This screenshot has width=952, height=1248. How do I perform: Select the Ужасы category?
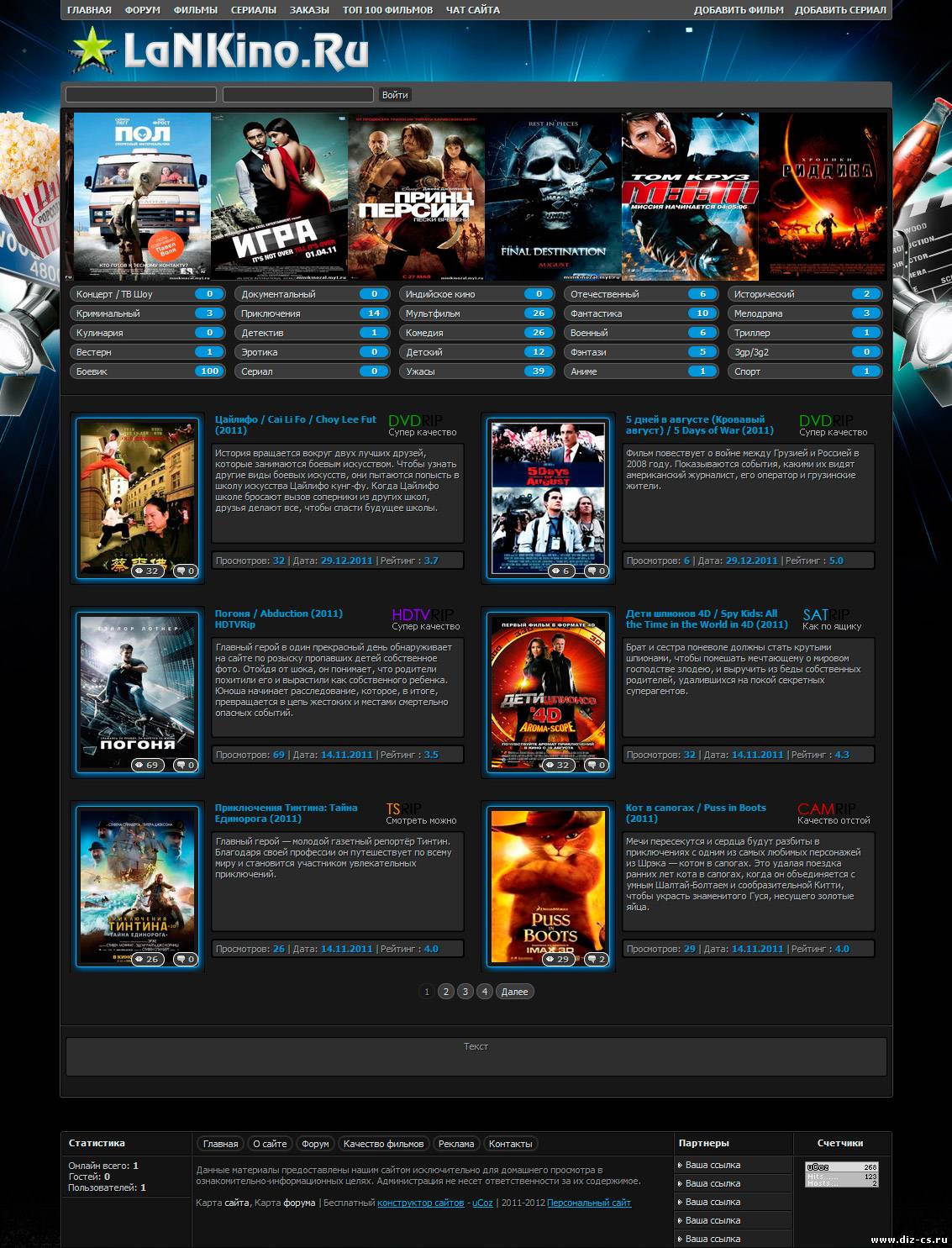click(476, 371)
